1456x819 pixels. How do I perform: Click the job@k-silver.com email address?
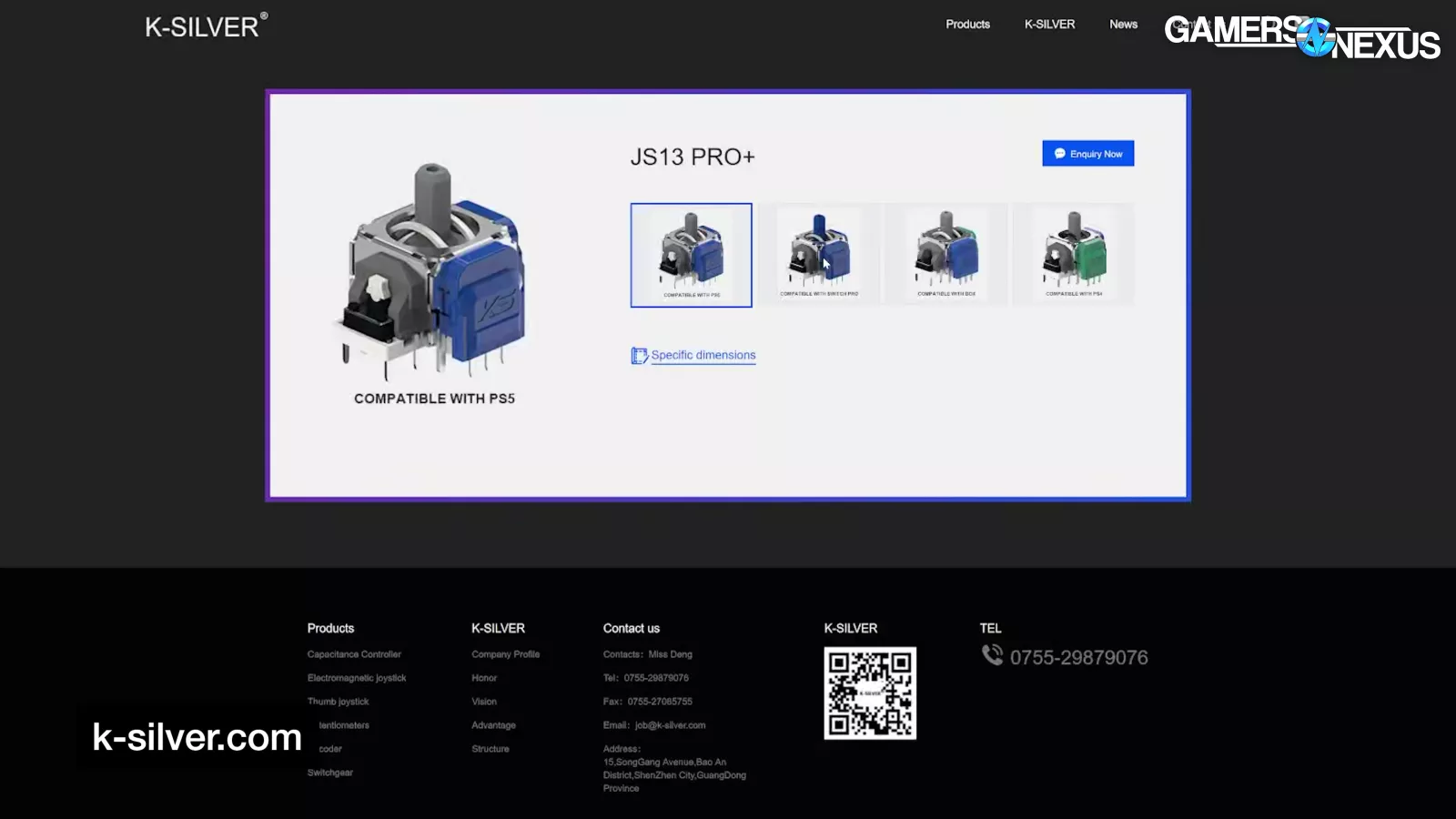click(671, 725)
